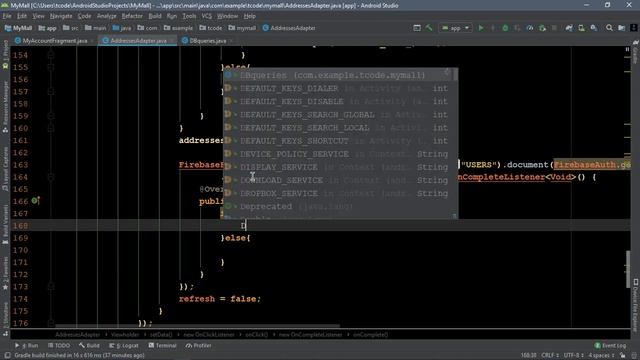Open the Event Log button
The width and height of the screenshot is (640, 360).
[610, 346]
